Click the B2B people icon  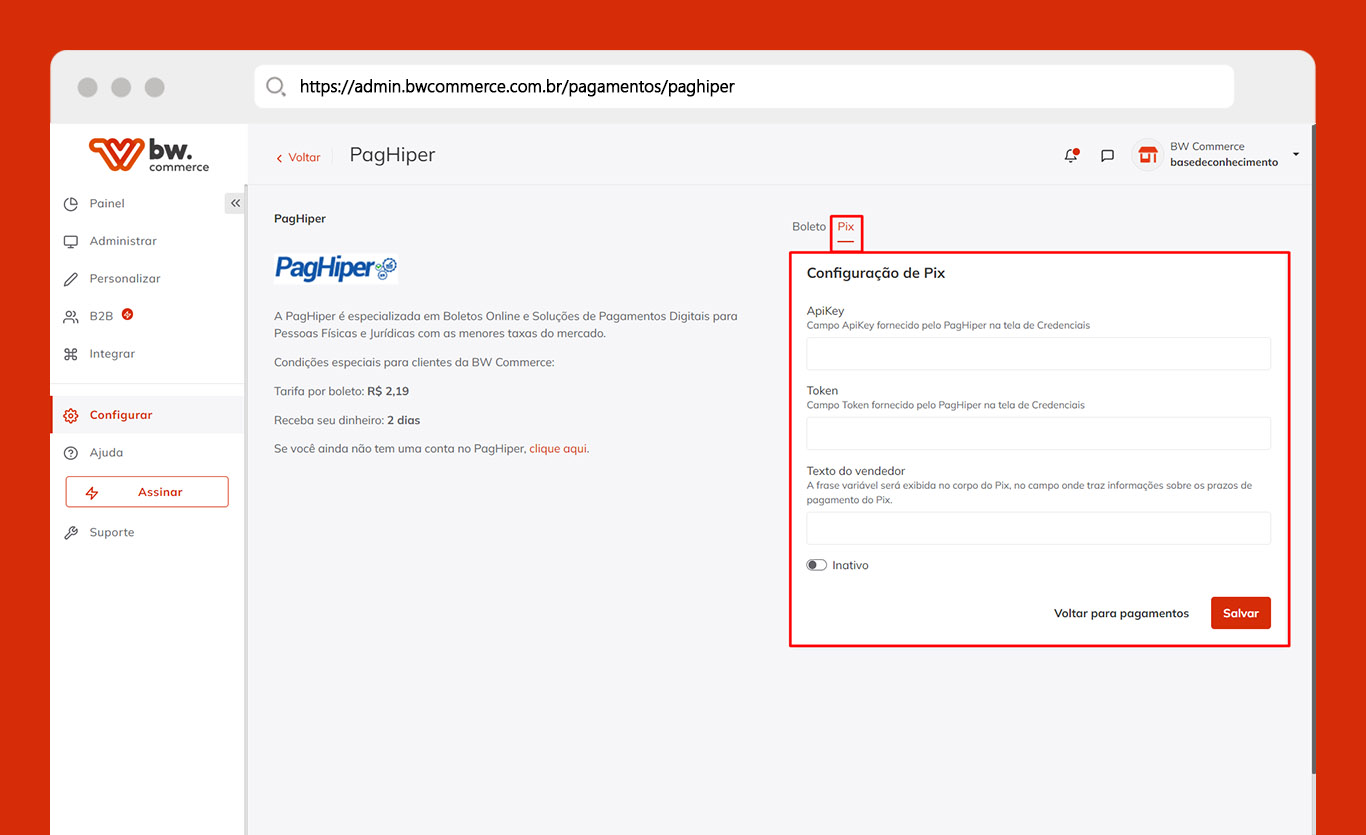pyautogui.click(x=70, y=317)
